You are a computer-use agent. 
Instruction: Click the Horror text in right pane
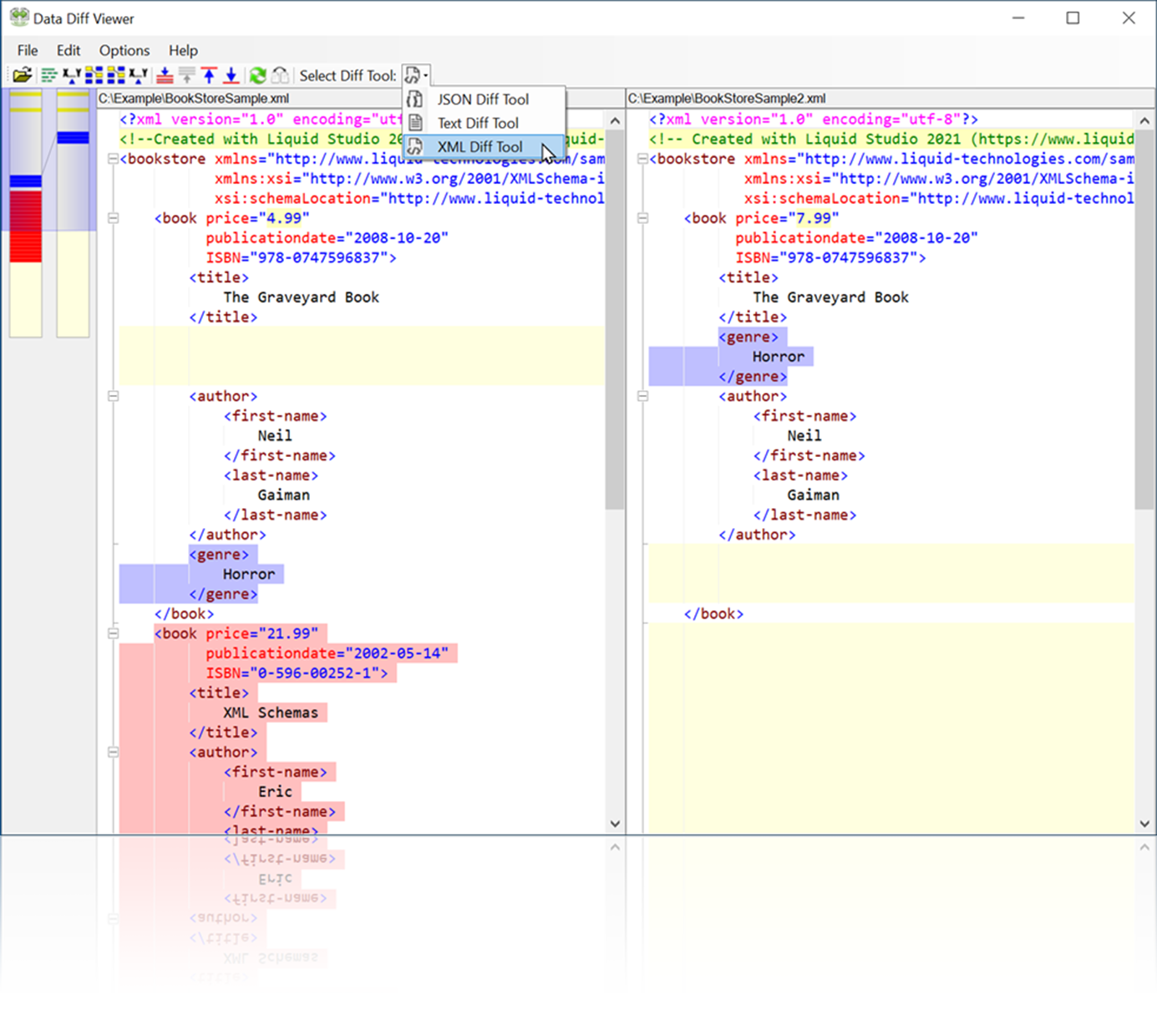(x=779, y=357)
